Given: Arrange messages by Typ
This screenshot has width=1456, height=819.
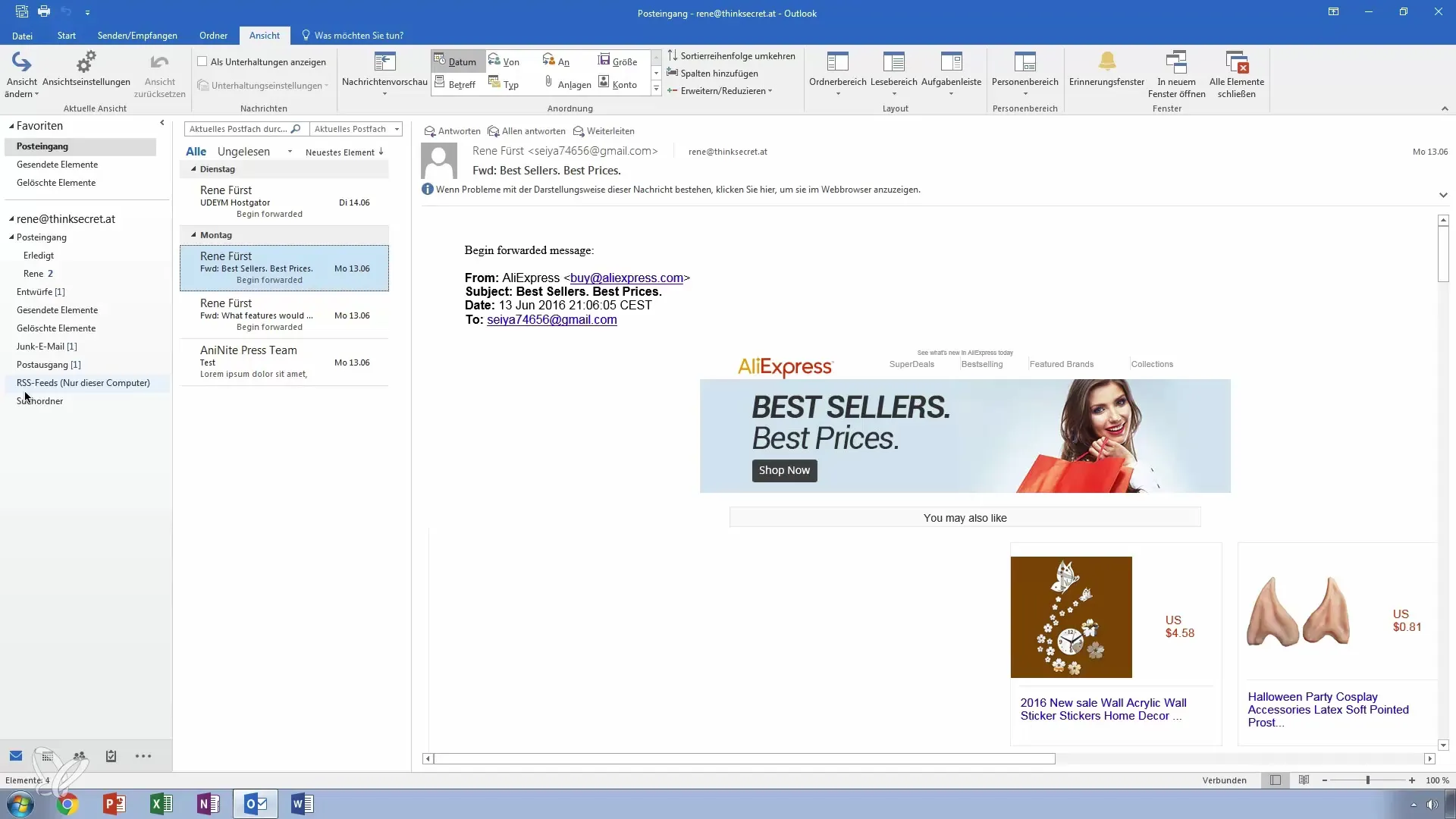Looking at the screenshot, I should click(504, 84).
